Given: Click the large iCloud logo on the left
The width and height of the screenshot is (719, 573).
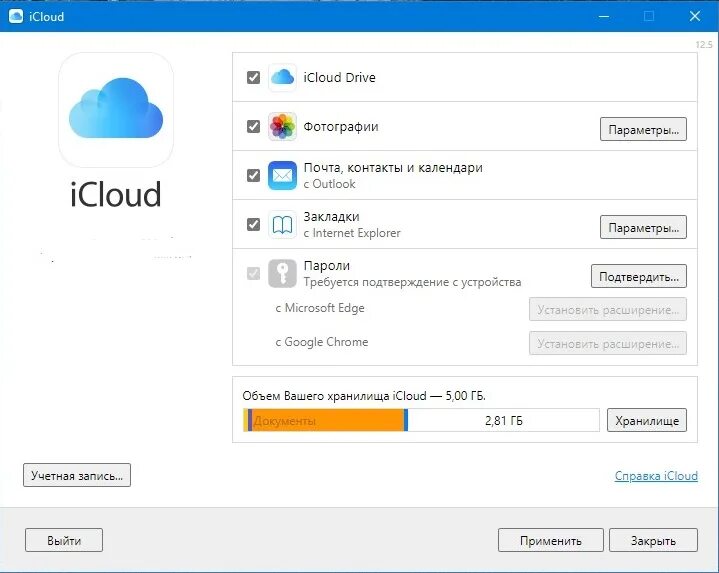Looking at the screenshot, I should 116,110.
